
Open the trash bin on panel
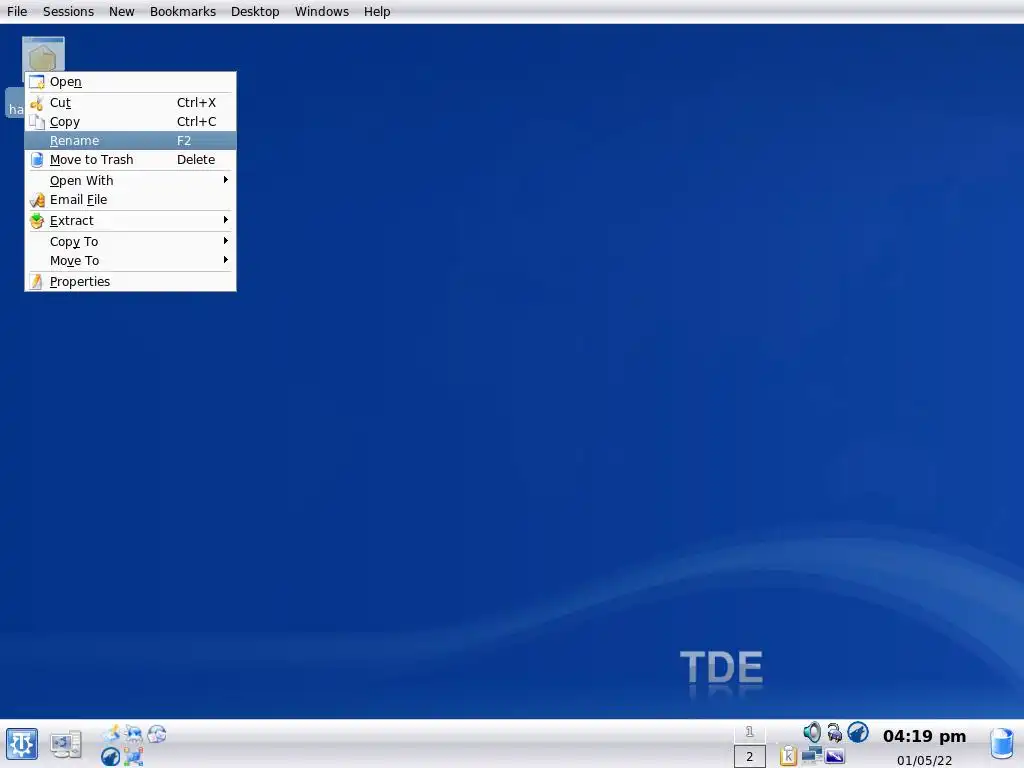coord(1002,746)
